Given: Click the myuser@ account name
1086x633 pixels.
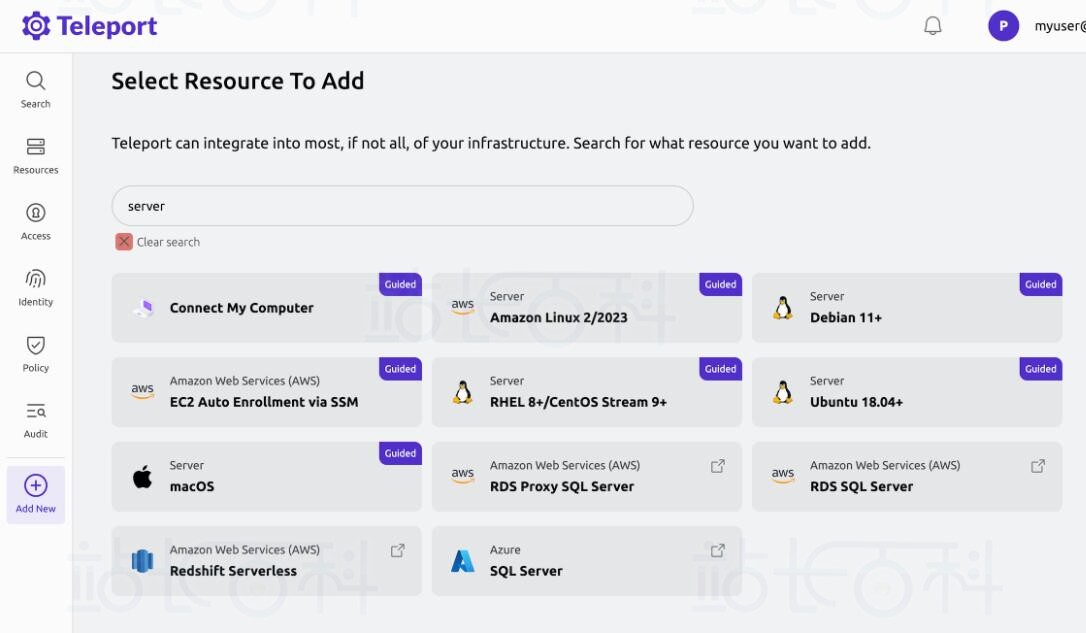Looking at the screenshot, I should click(x=1060, y=26).
